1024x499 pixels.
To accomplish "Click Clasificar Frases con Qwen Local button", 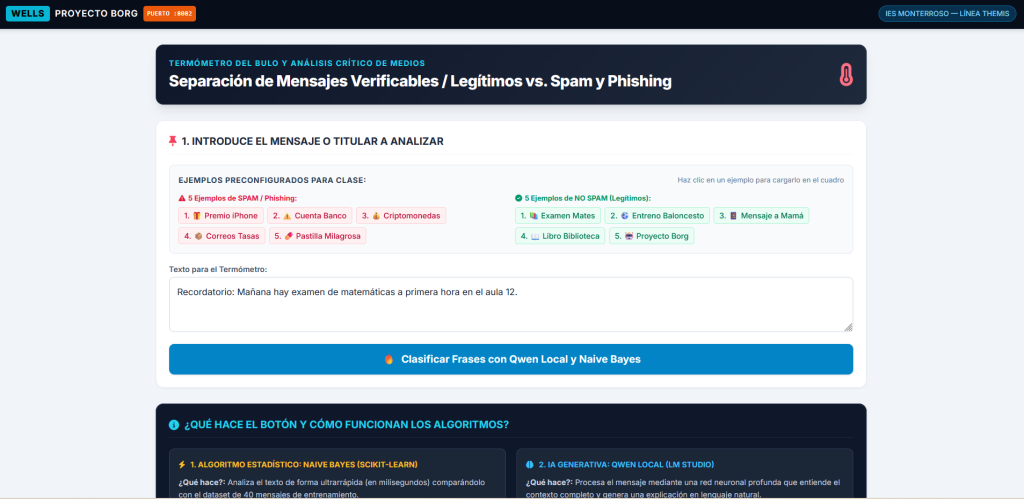I will click(x=511, y=359).
